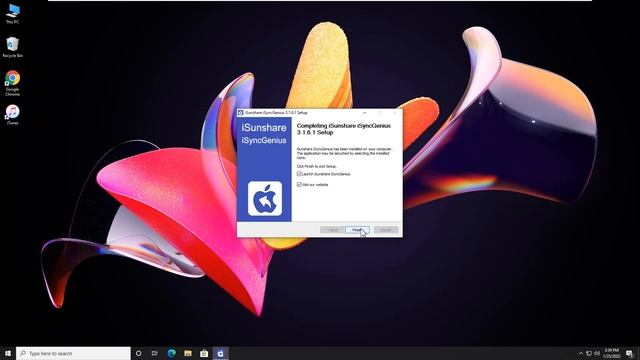Click the setup title bar icon

coord(240,112)
